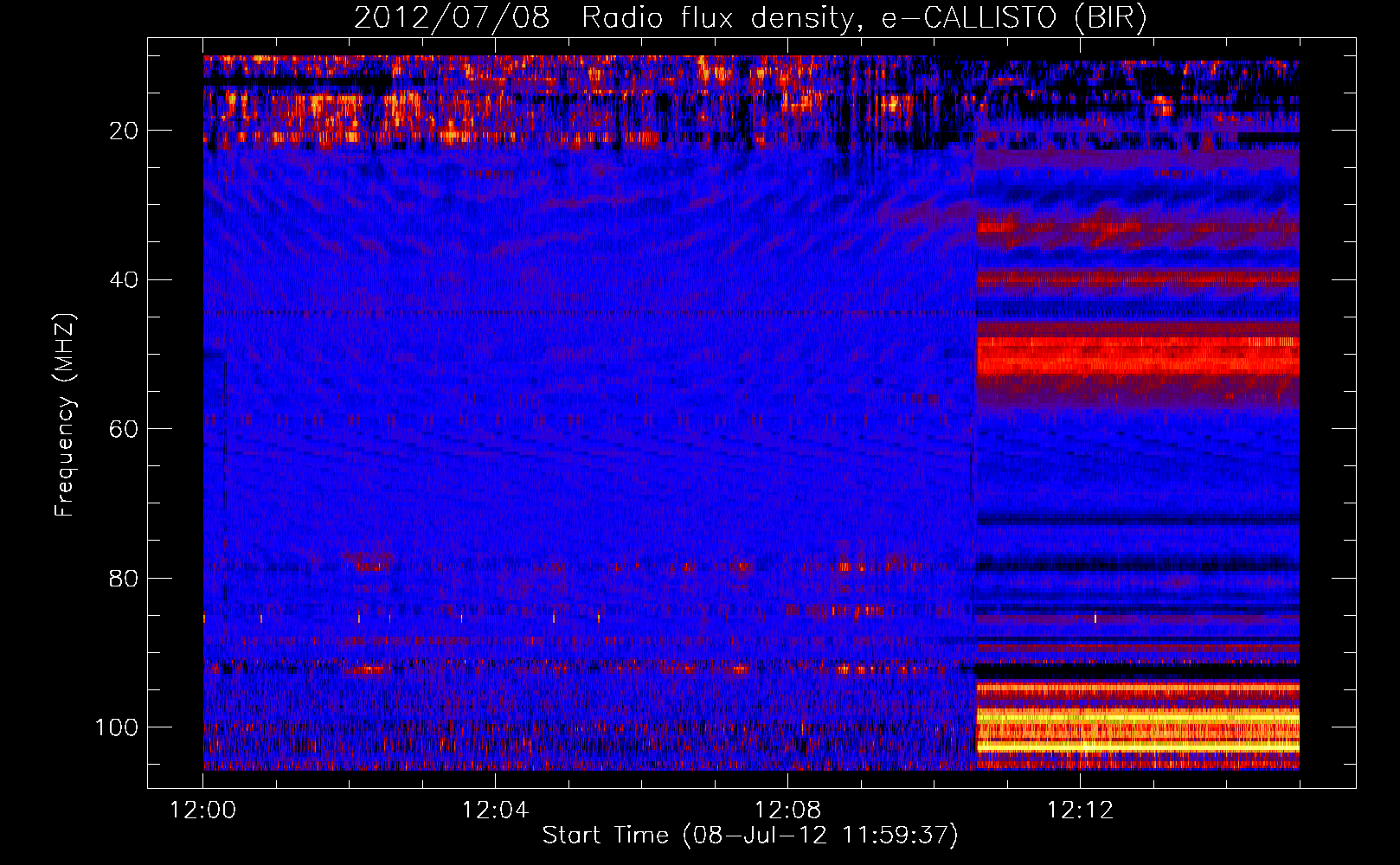
Task: Click the 12:08 time tick label
Action: tap(787, 811)
